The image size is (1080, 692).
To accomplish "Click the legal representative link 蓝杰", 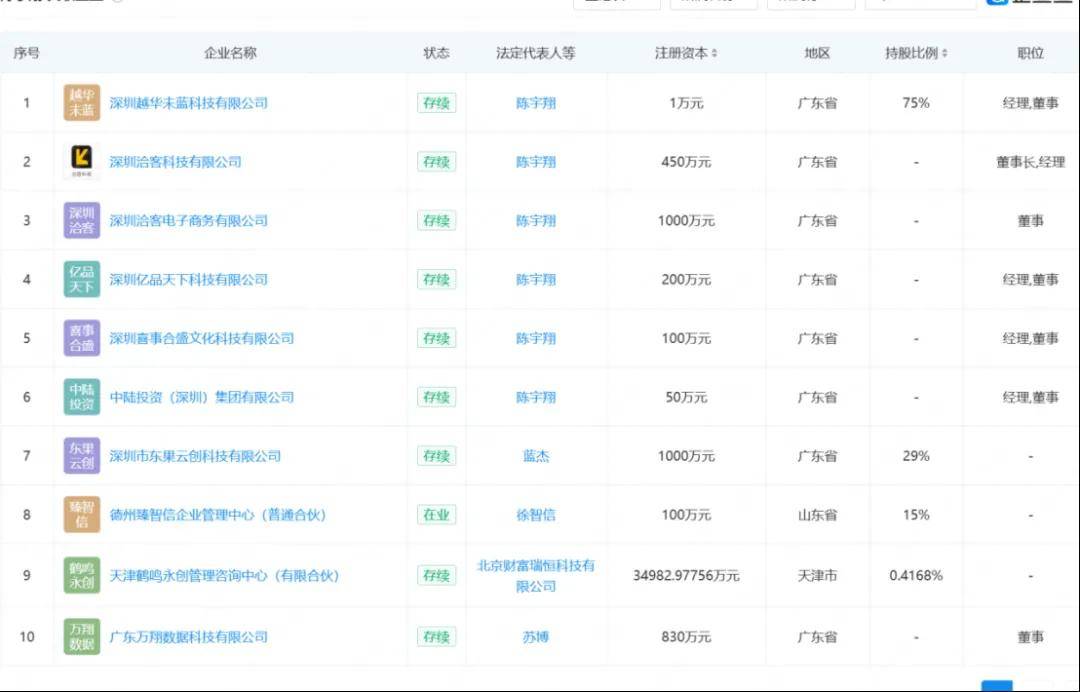I will [x=537, y=455].
